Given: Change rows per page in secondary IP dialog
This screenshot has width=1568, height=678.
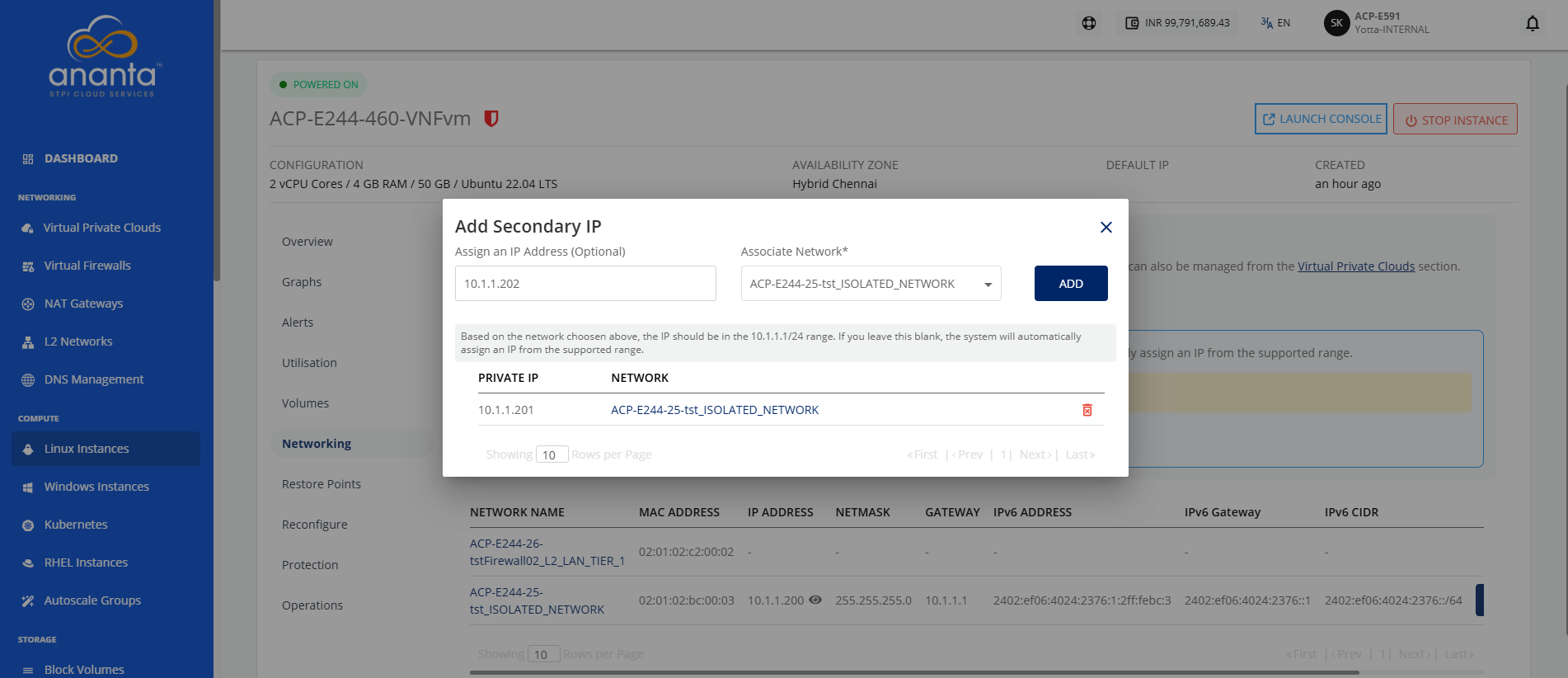Looking at the screenshot, I should pyautogui.click(x=552, y=454).
